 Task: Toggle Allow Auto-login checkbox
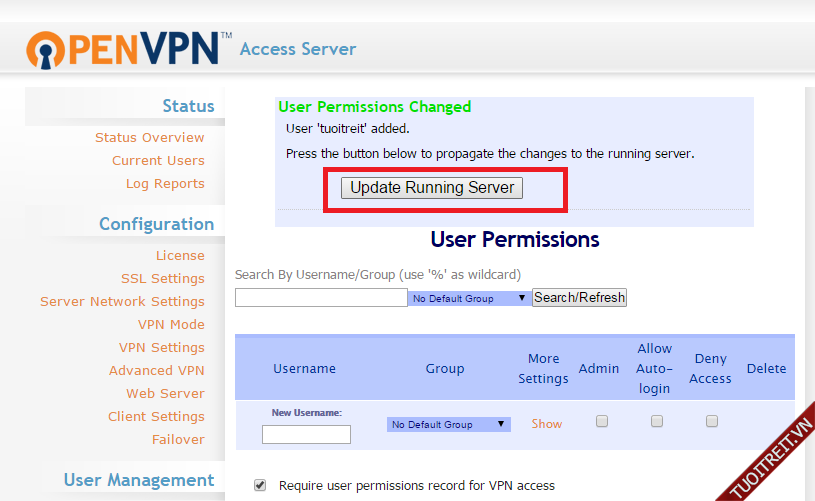click(657, 422)
